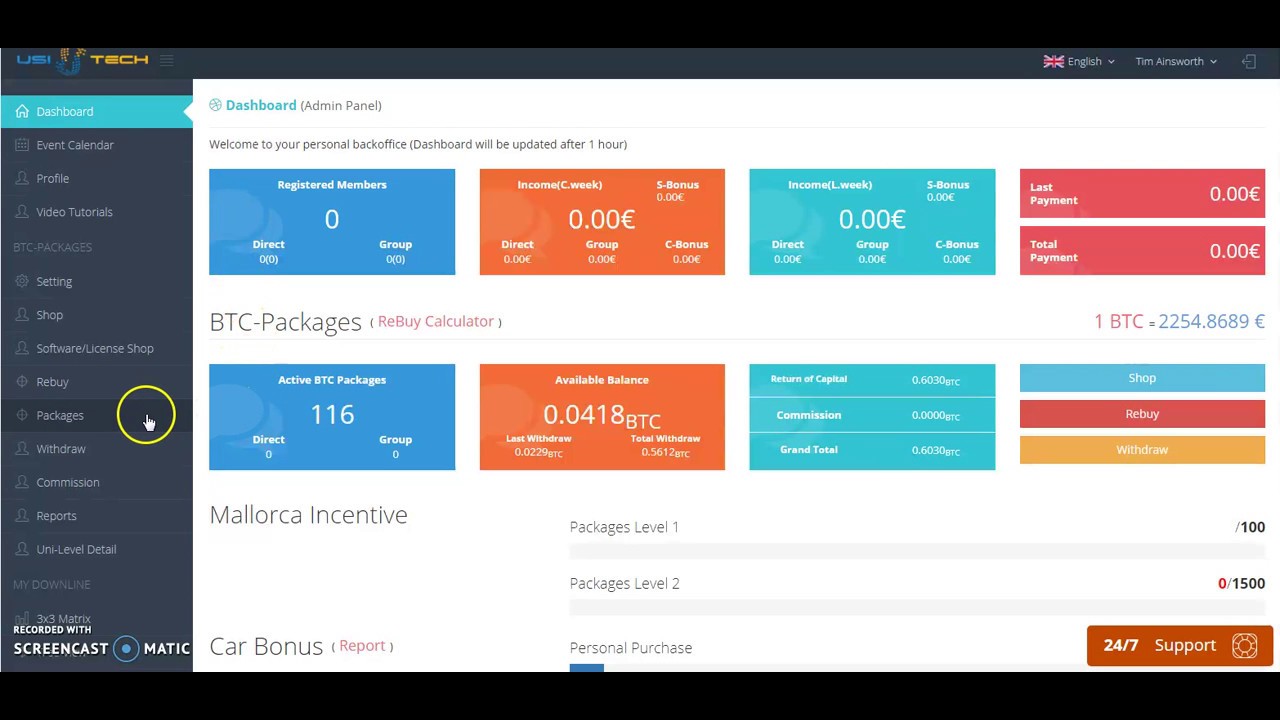
Task: Click the Income(C.week) "0.00€" amount
Action: (602, 219)
